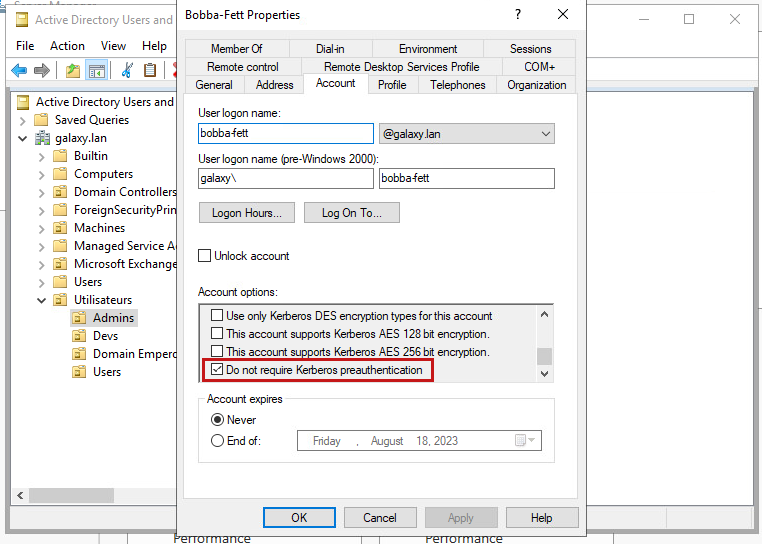
Task: Click the User logon name text field
Action: [x=286, y=134]
